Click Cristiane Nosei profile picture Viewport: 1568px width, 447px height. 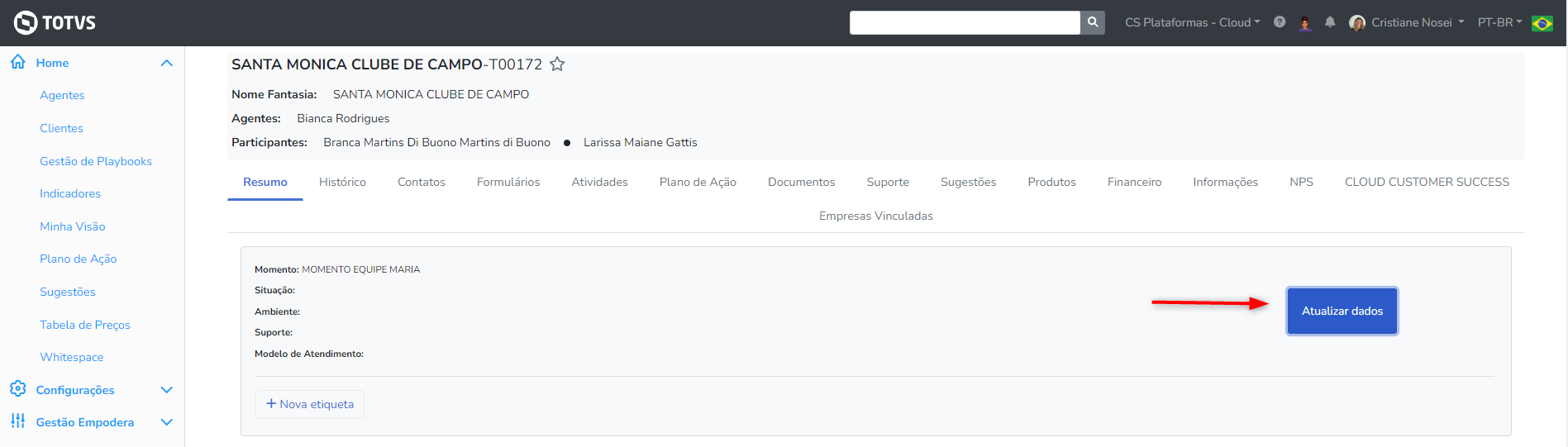(x=1357, y=23)
